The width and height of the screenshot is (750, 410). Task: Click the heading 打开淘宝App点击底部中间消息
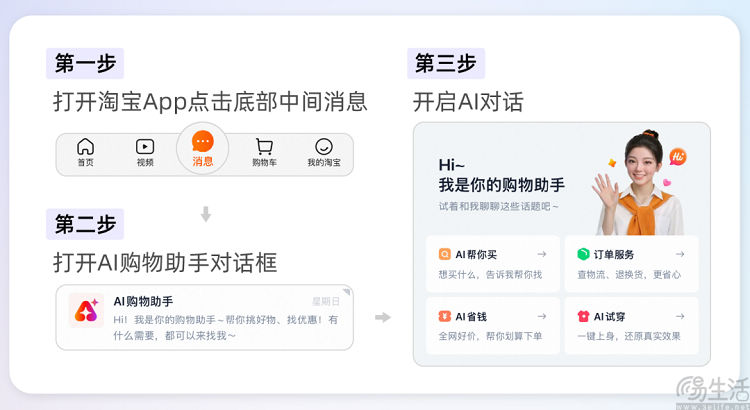[210, 102]
